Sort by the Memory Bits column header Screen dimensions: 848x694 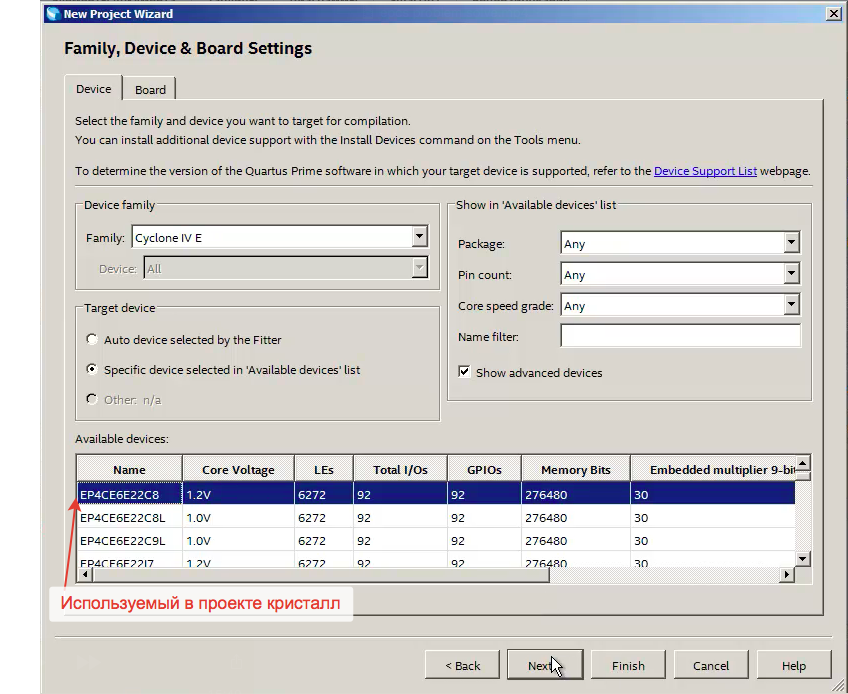(x=575, y=469)
